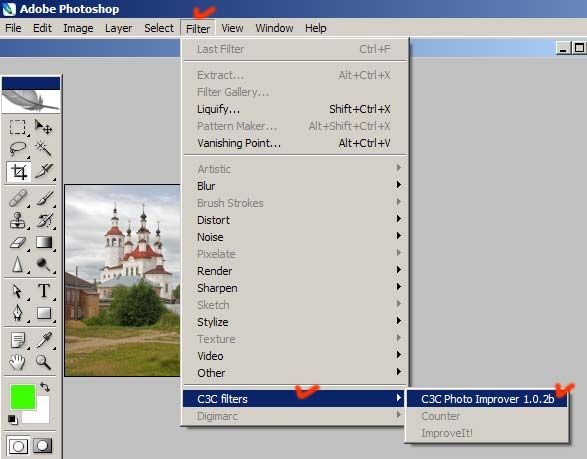Viewport: 587px width, 459px height.
Task: Click the church photo canvas
Action: tap(122, 281)
